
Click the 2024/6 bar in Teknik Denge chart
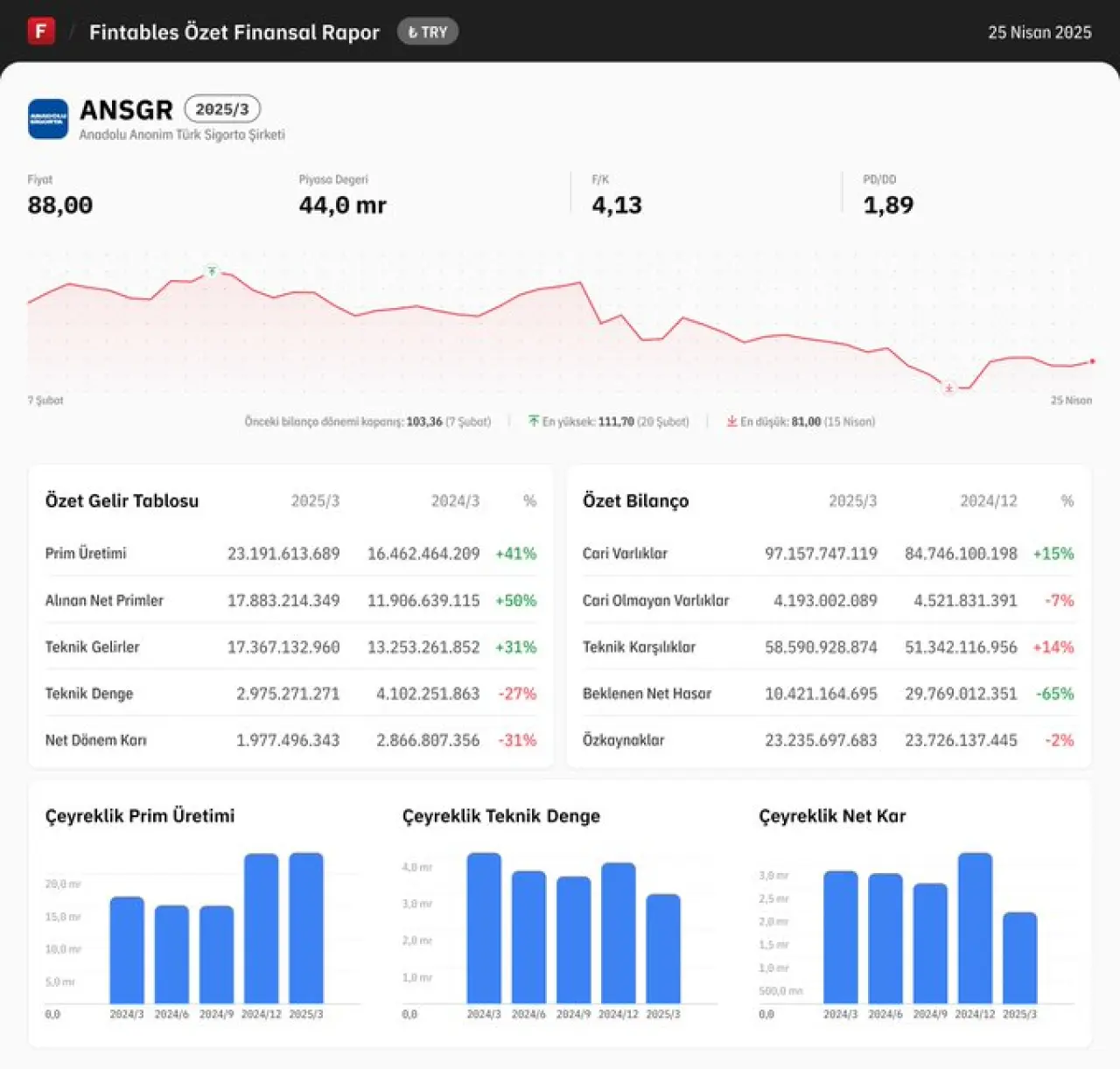pyautogui.click(x=528, y=937)
